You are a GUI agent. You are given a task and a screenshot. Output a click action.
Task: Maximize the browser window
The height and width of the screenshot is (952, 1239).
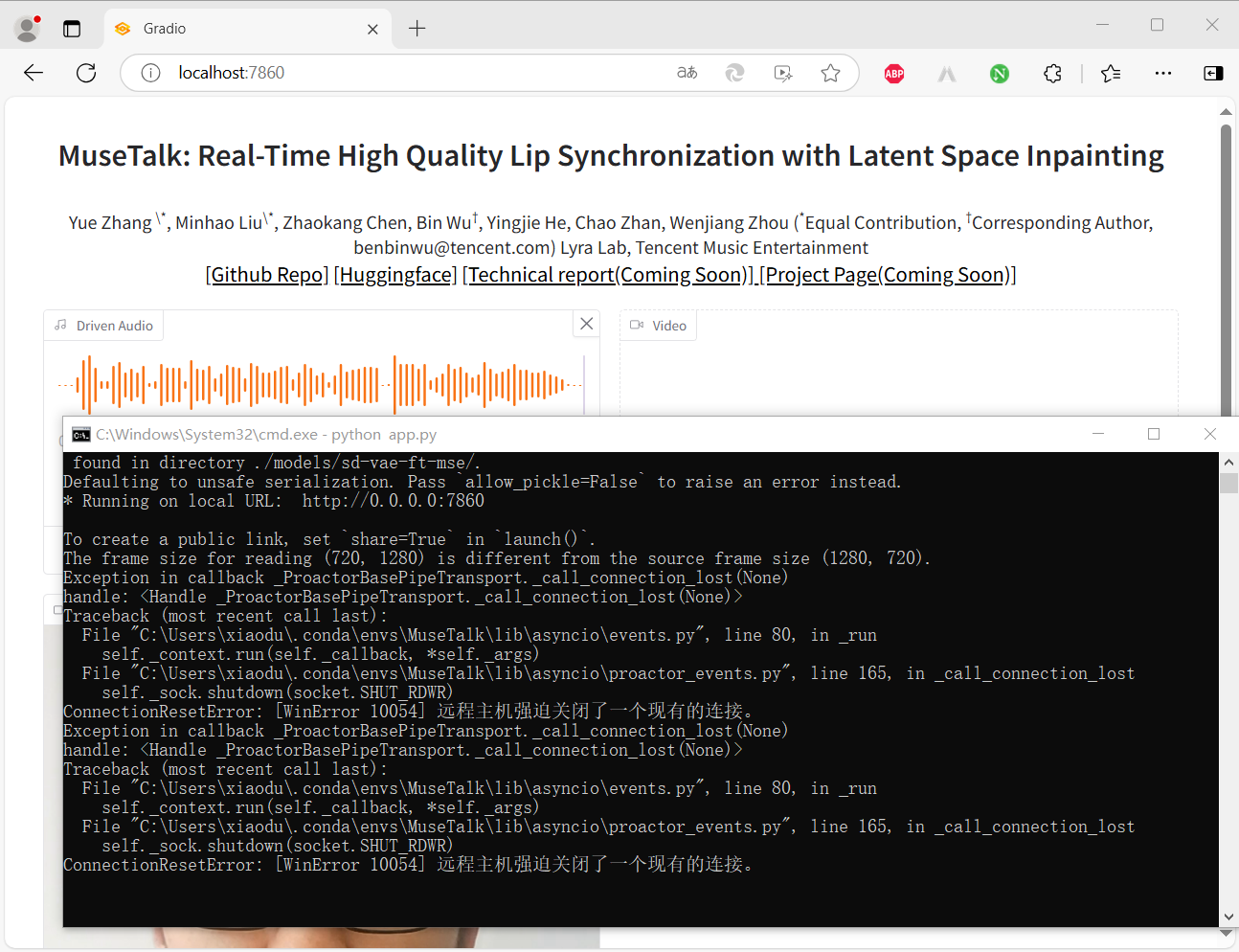(1157, 25)
